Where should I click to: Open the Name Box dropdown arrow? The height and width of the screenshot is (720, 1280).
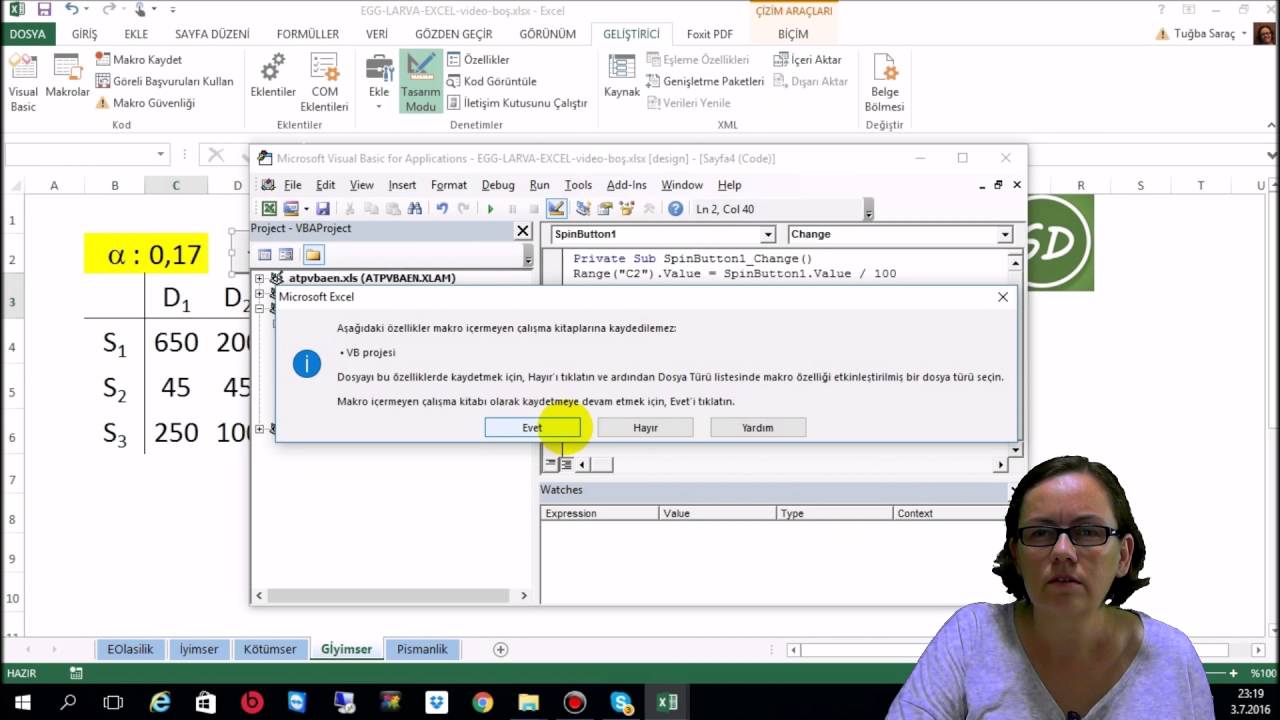pyautogui.click(x=160, y=154)
